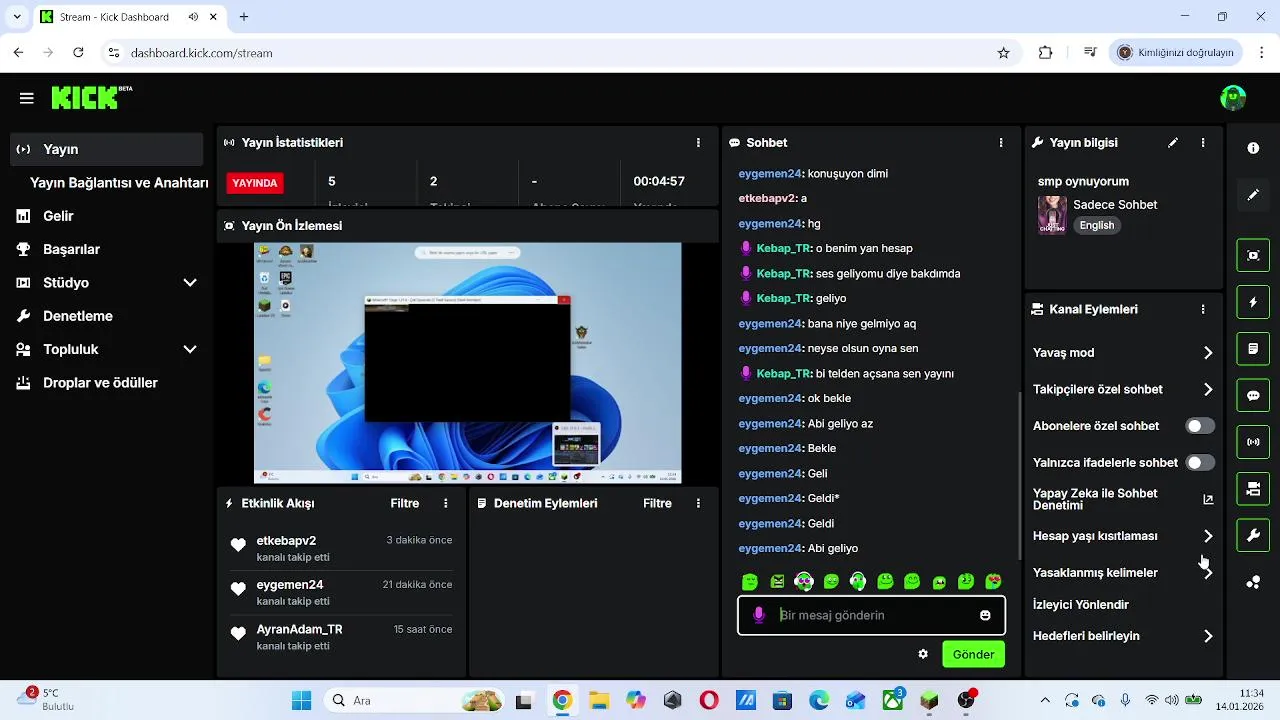Click the English language tag
The height and width of the screenshot is (720, 1280).
click(1097, 225)
